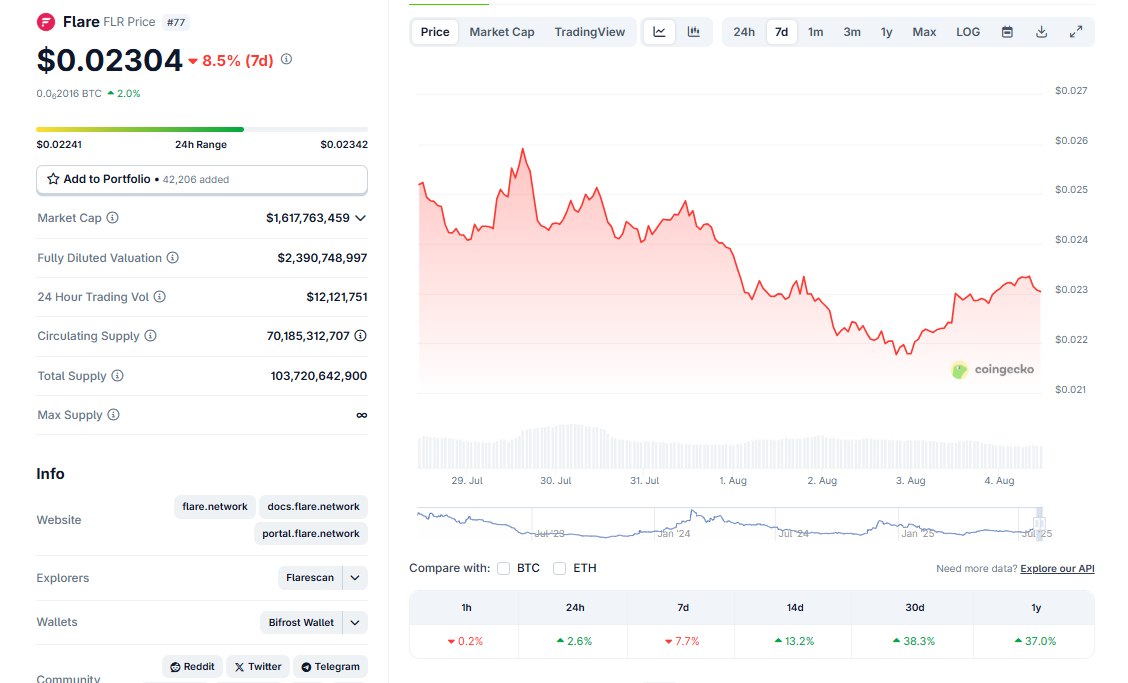Click the Flare logo icon
The image size is (1128, 683).
[45, 22]
